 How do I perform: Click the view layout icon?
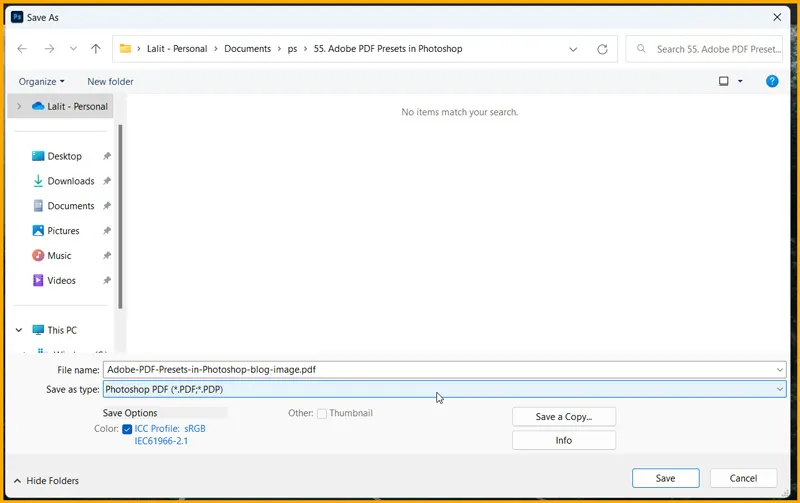tap(724, 81)
